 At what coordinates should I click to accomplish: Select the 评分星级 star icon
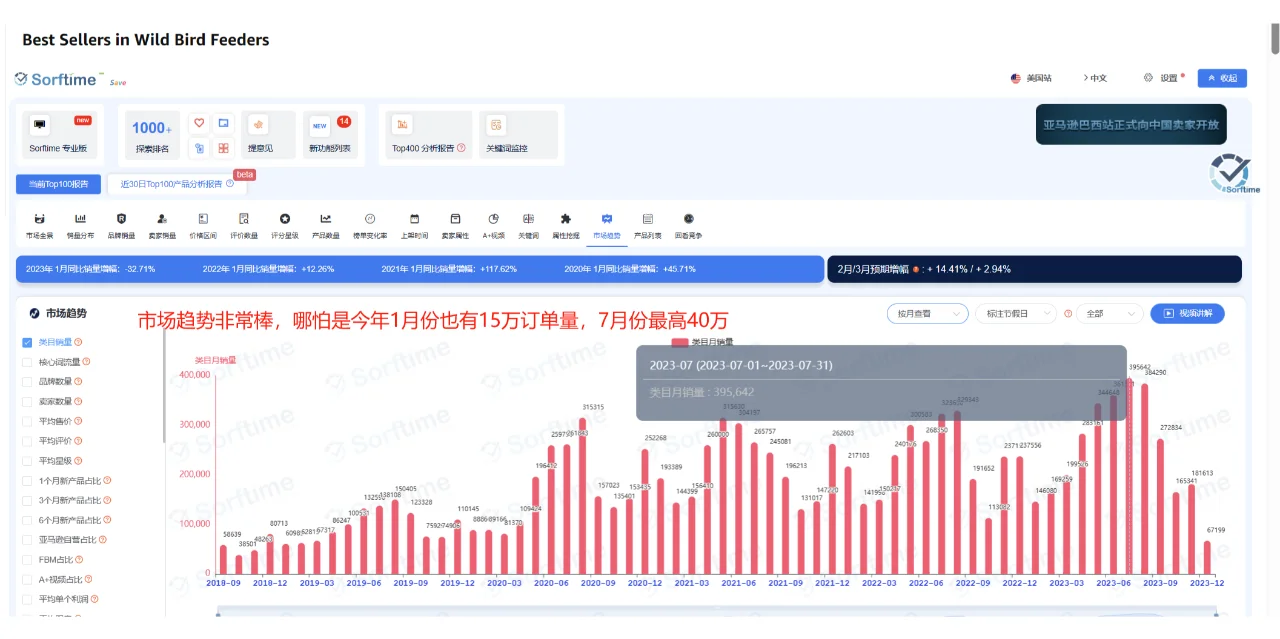[x=285, y=220]
